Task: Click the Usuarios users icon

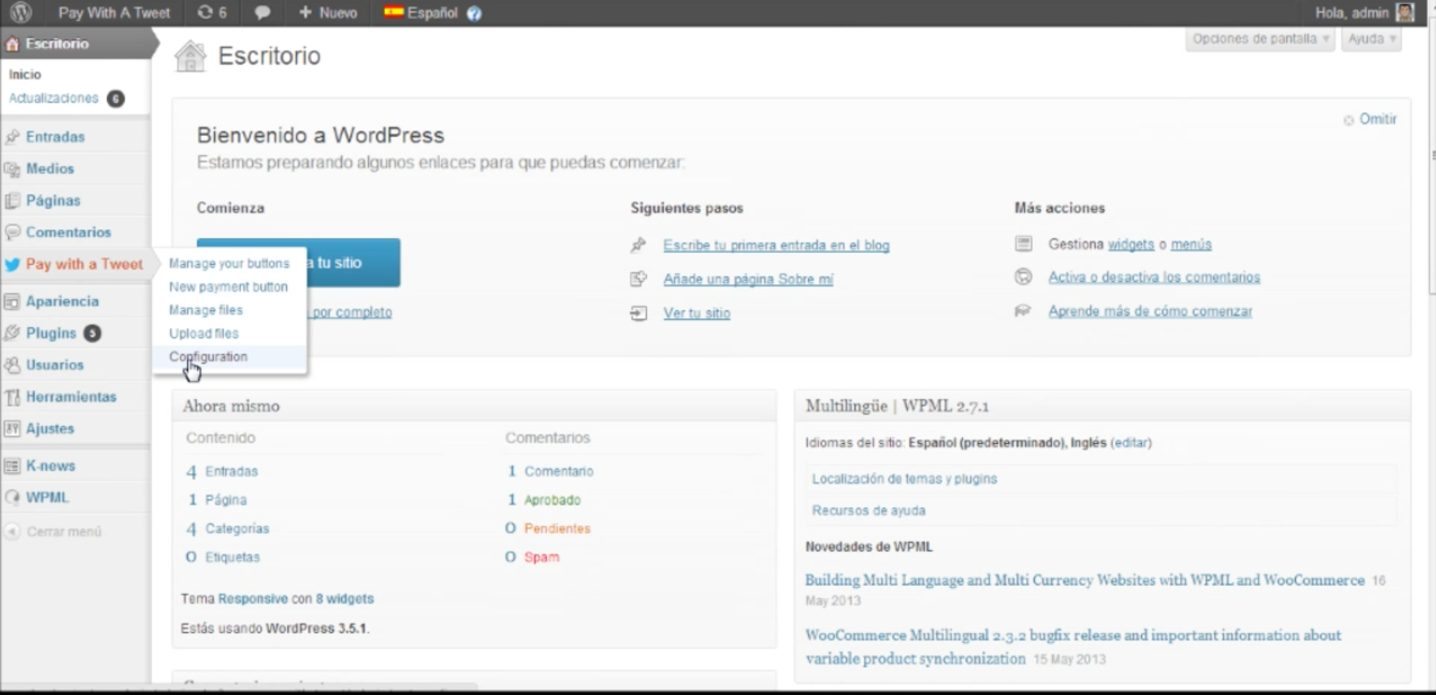Action: coord(13,365)
